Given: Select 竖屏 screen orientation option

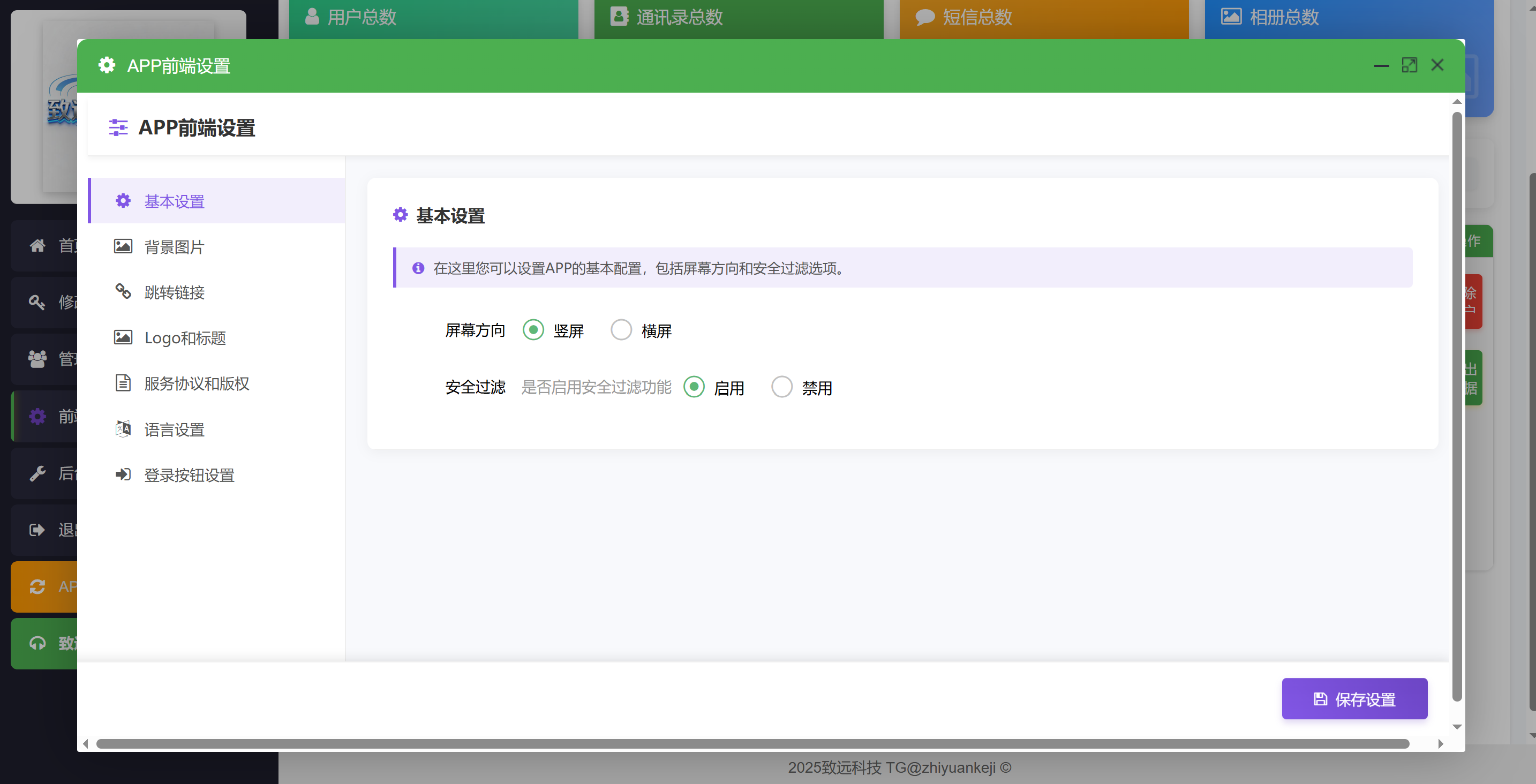Looking at the screenshot, I should (x=533, y=330).
